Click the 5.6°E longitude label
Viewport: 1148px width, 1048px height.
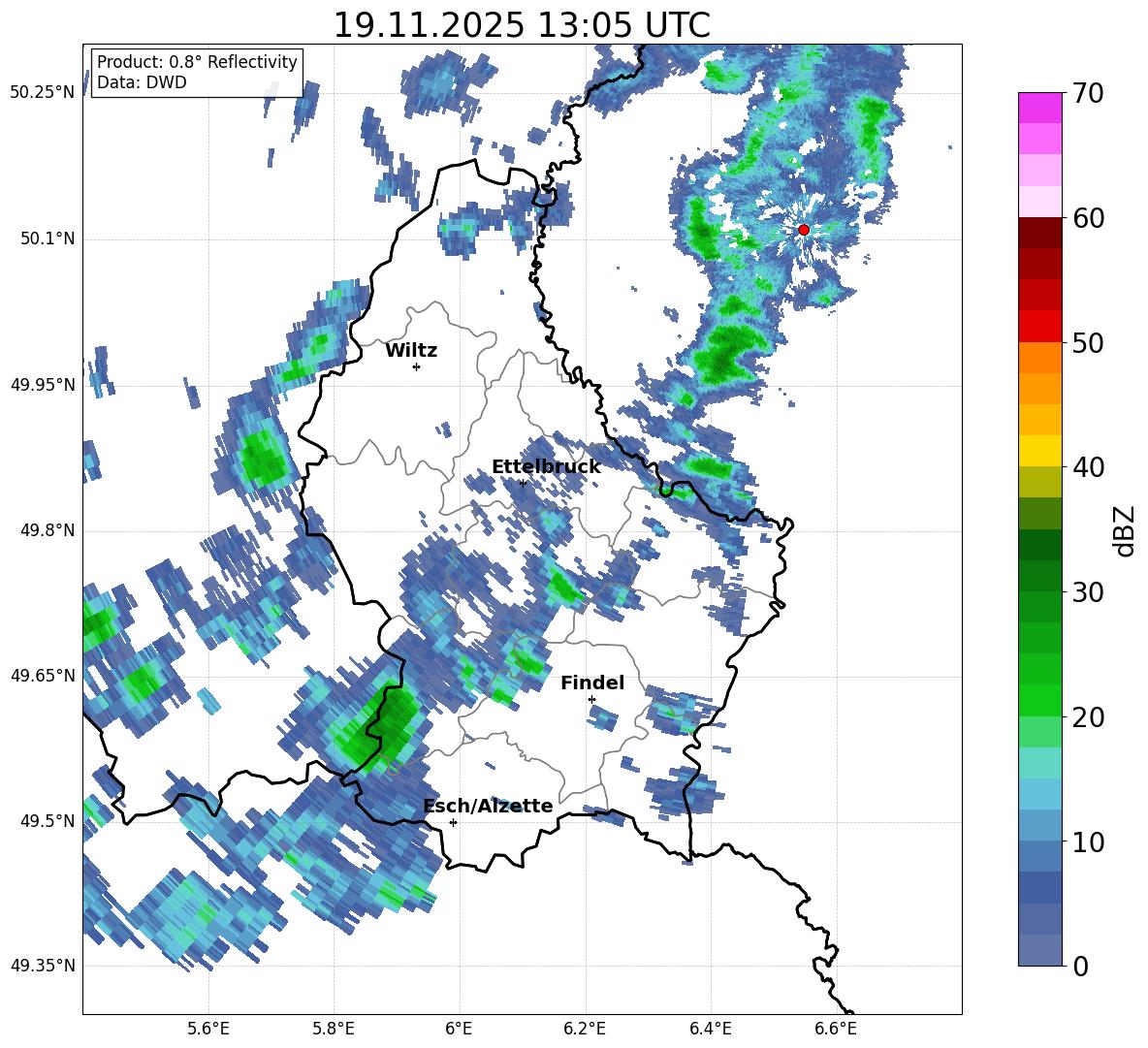[x=208, y=1029]
